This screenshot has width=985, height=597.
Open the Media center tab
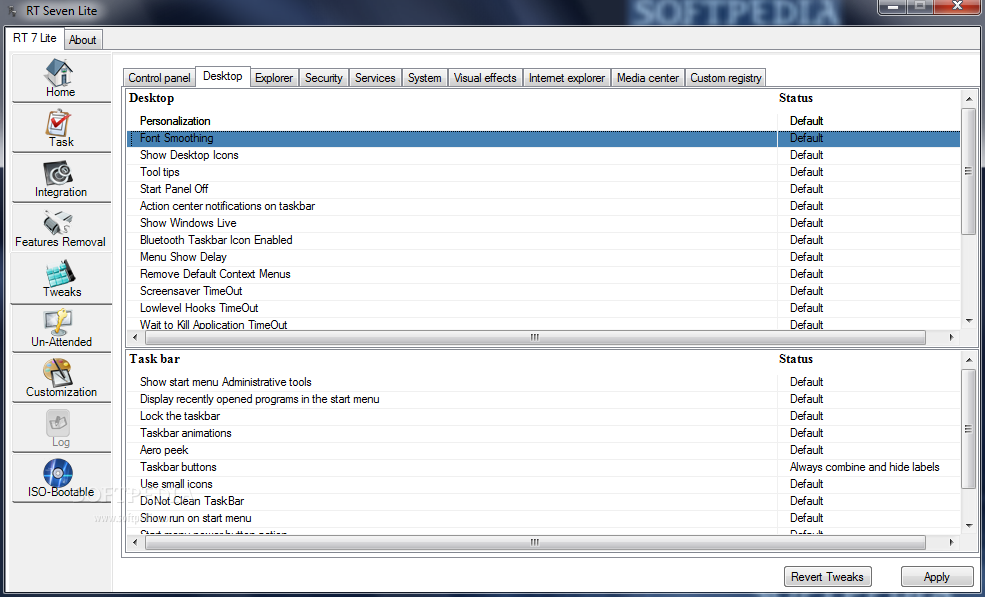click(648, 77)
